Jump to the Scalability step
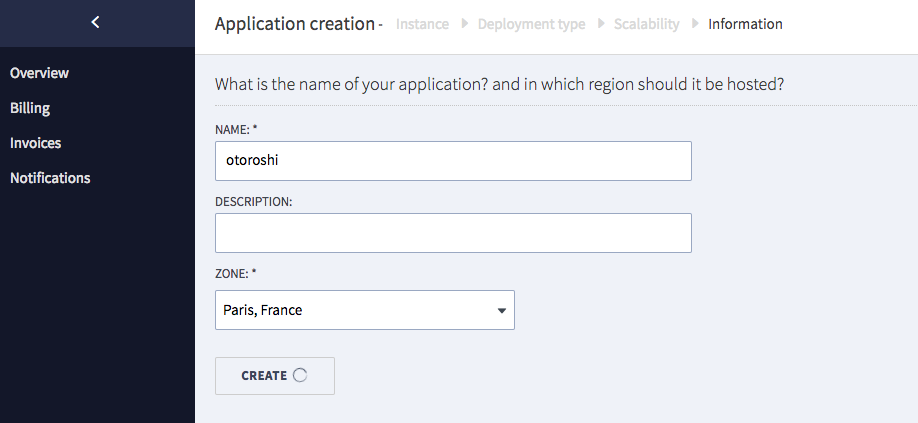Screen dimensions: 918x423 pyautogui.click(x=646, y=24)
